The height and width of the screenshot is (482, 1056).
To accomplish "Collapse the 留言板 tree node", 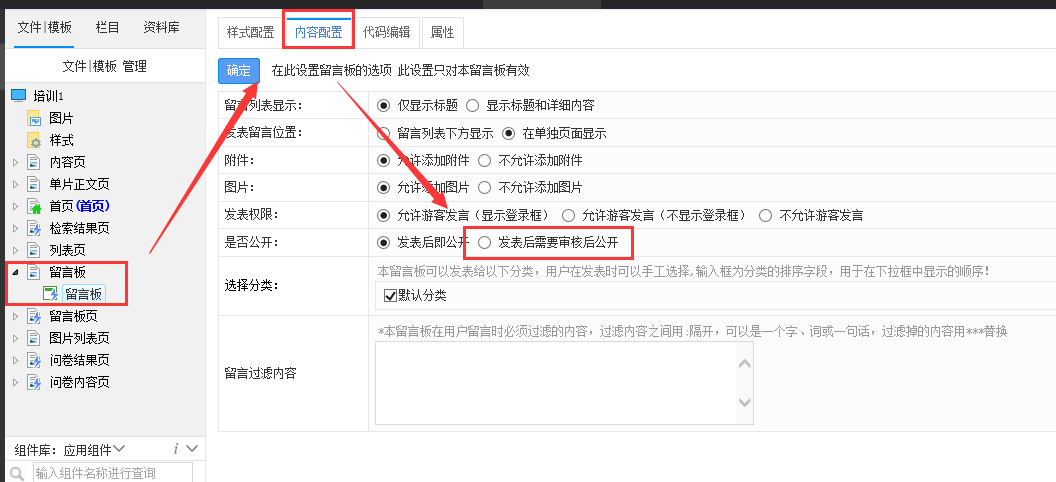I will coord(15,272).
